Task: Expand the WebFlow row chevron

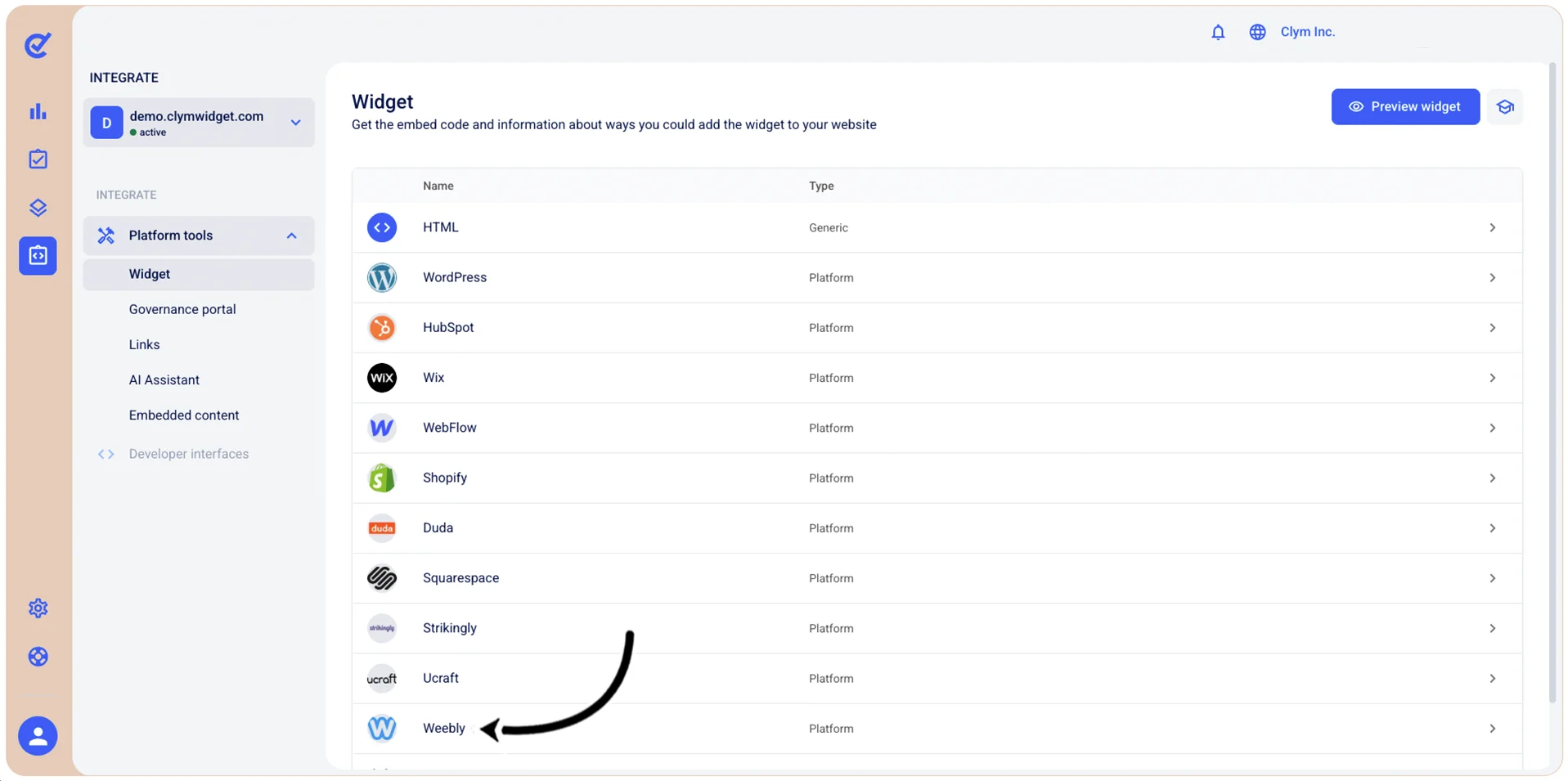Action: [x=1492, y=429]
